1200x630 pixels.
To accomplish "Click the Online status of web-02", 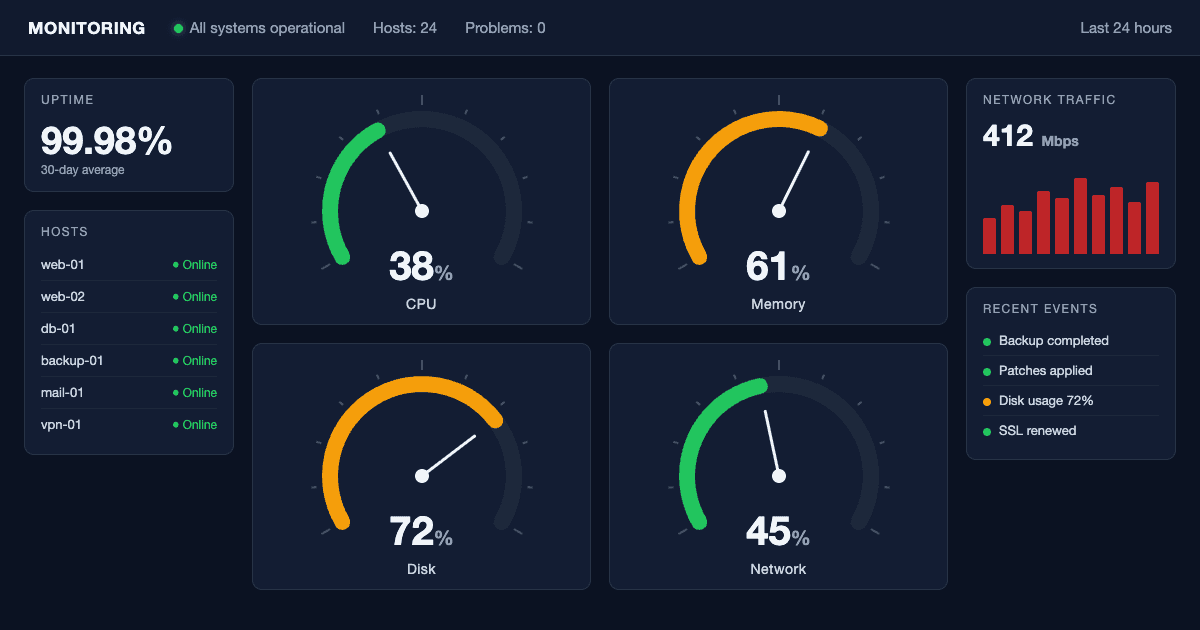I will pos(195,297).
